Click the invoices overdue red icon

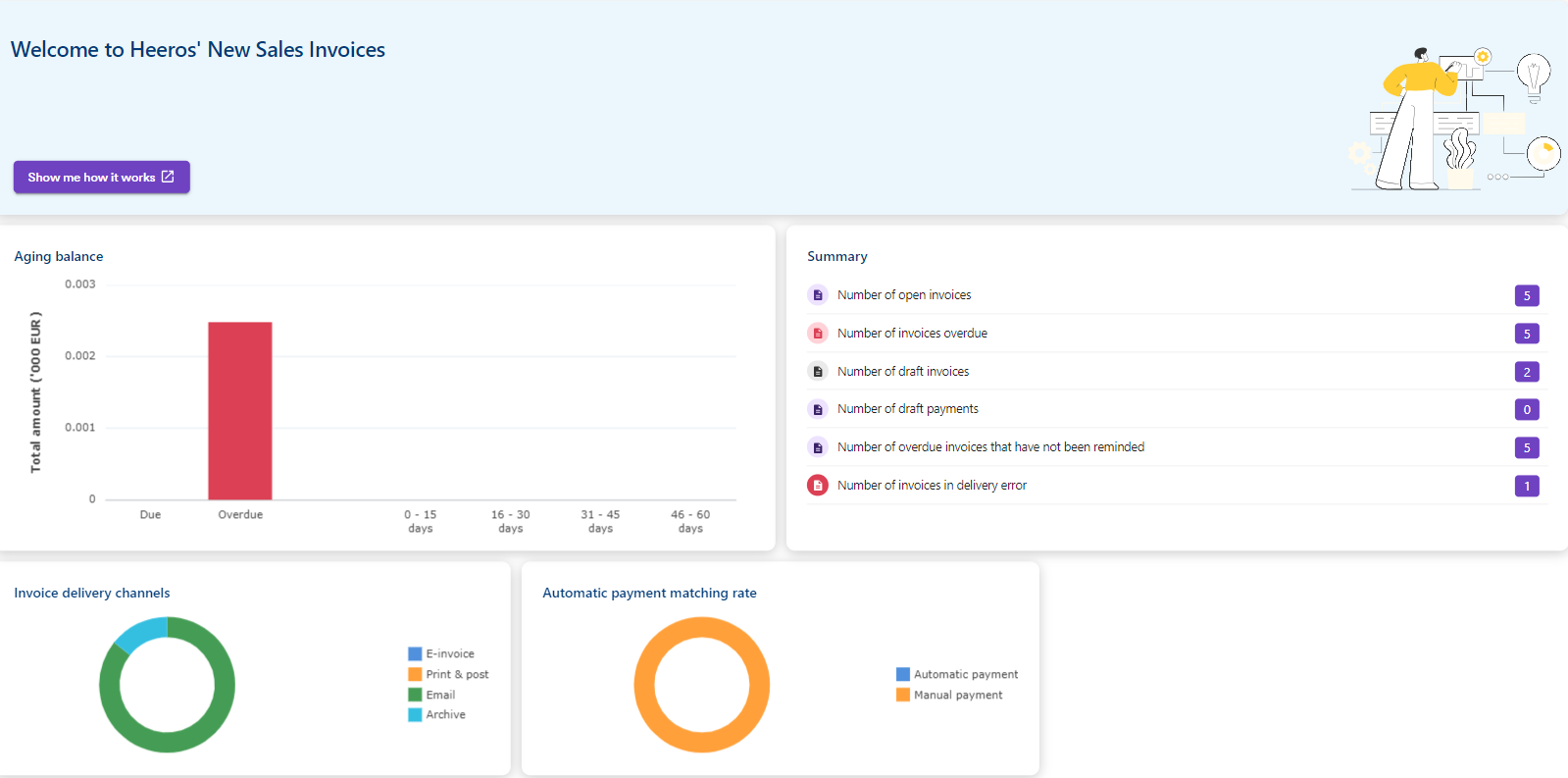(x=818, y=334)
